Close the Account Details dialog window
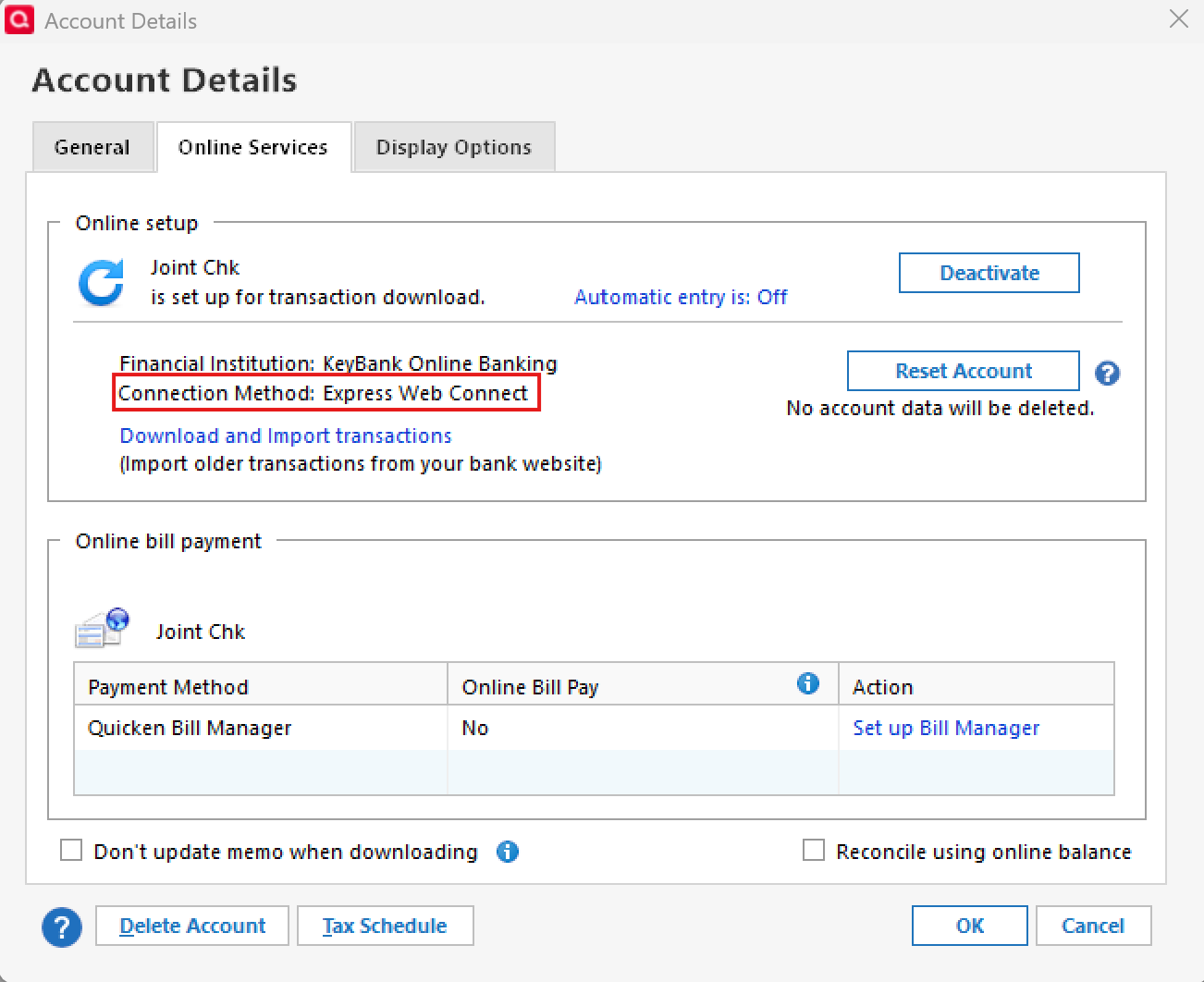The height and width of the screenshot is (982, 1204). pos(1178,19)
